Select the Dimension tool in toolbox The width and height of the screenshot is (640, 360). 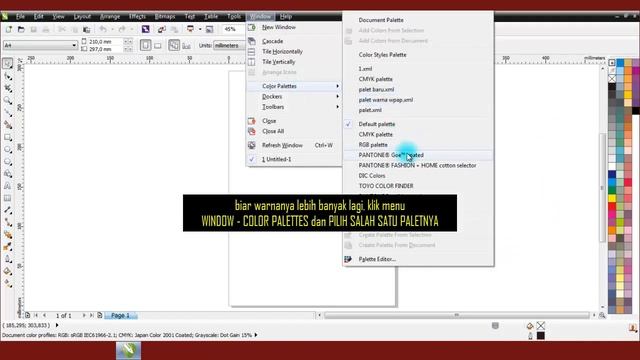click(8, 210)
